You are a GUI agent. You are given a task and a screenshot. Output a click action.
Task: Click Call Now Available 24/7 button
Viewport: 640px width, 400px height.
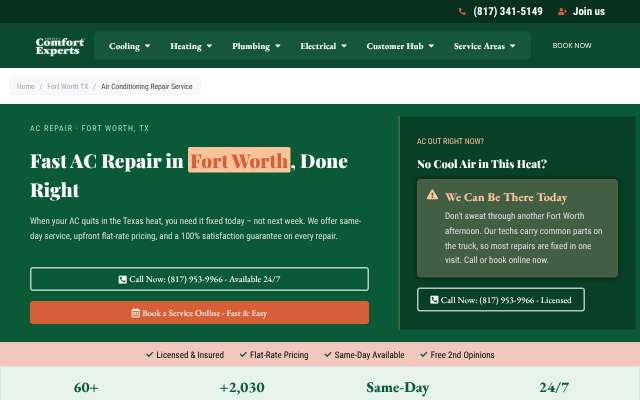pos(199,279)
